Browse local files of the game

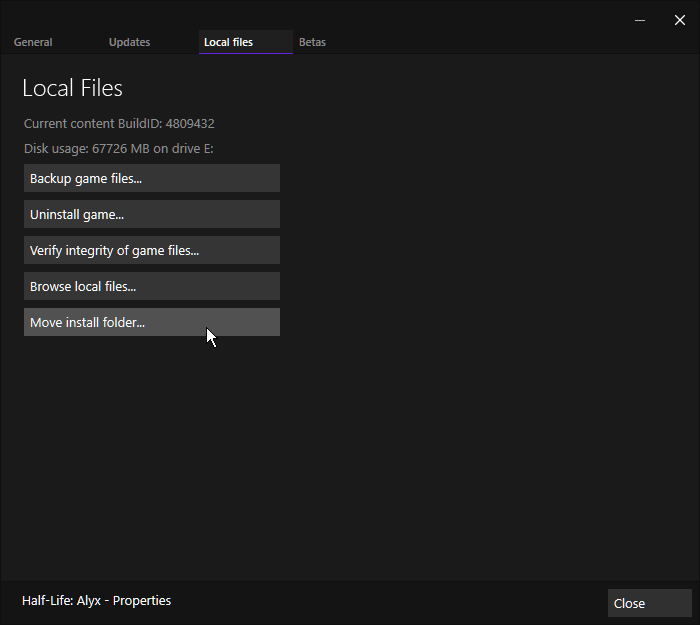click(152, 286)
